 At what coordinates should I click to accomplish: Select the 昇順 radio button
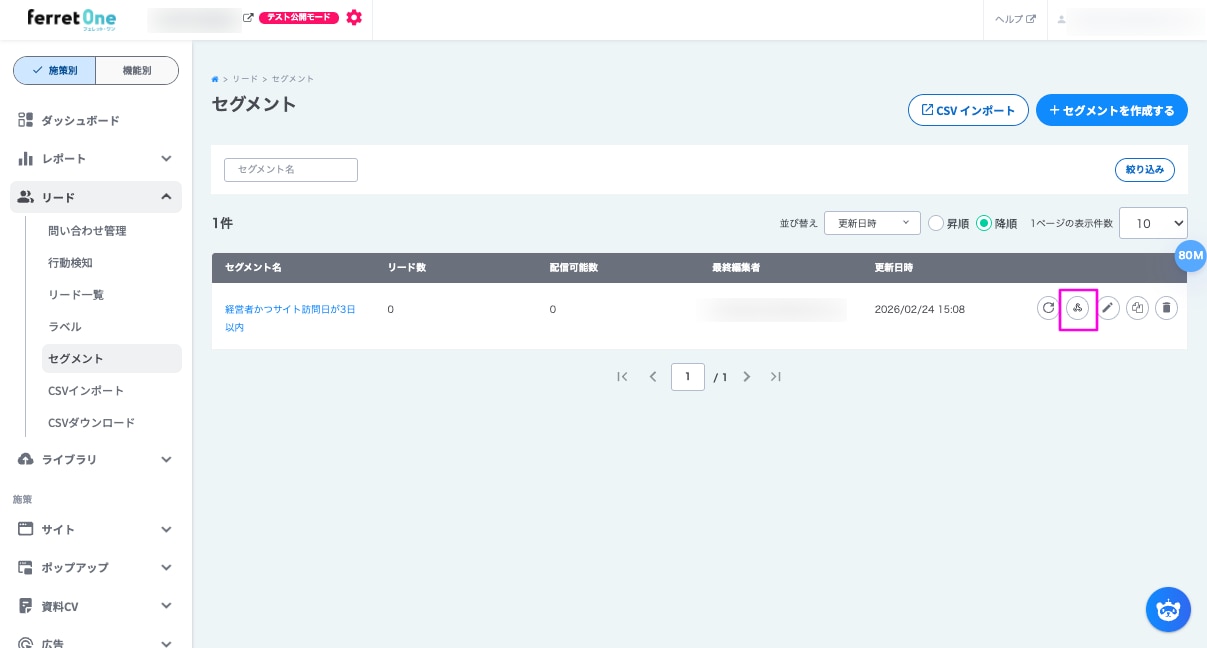pos(936,223)
